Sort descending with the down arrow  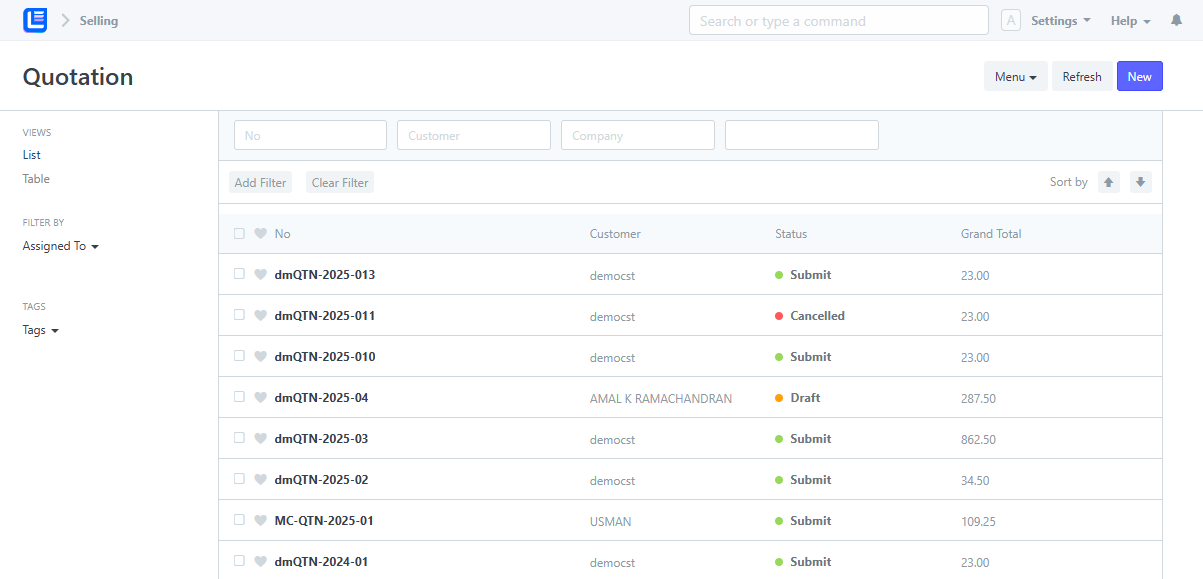[1140, 182]
